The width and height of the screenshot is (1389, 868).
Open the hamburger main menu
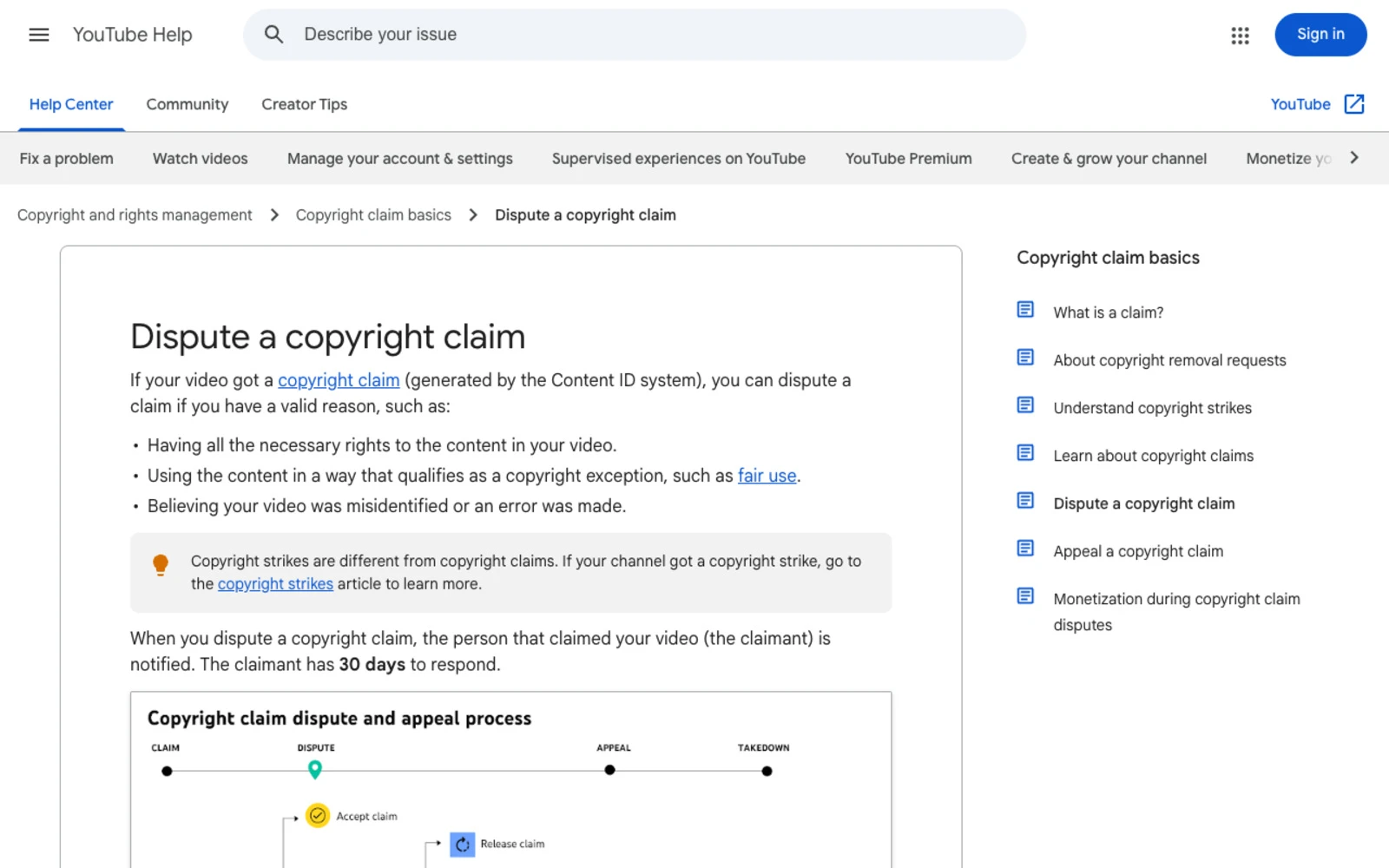[39, 35]
